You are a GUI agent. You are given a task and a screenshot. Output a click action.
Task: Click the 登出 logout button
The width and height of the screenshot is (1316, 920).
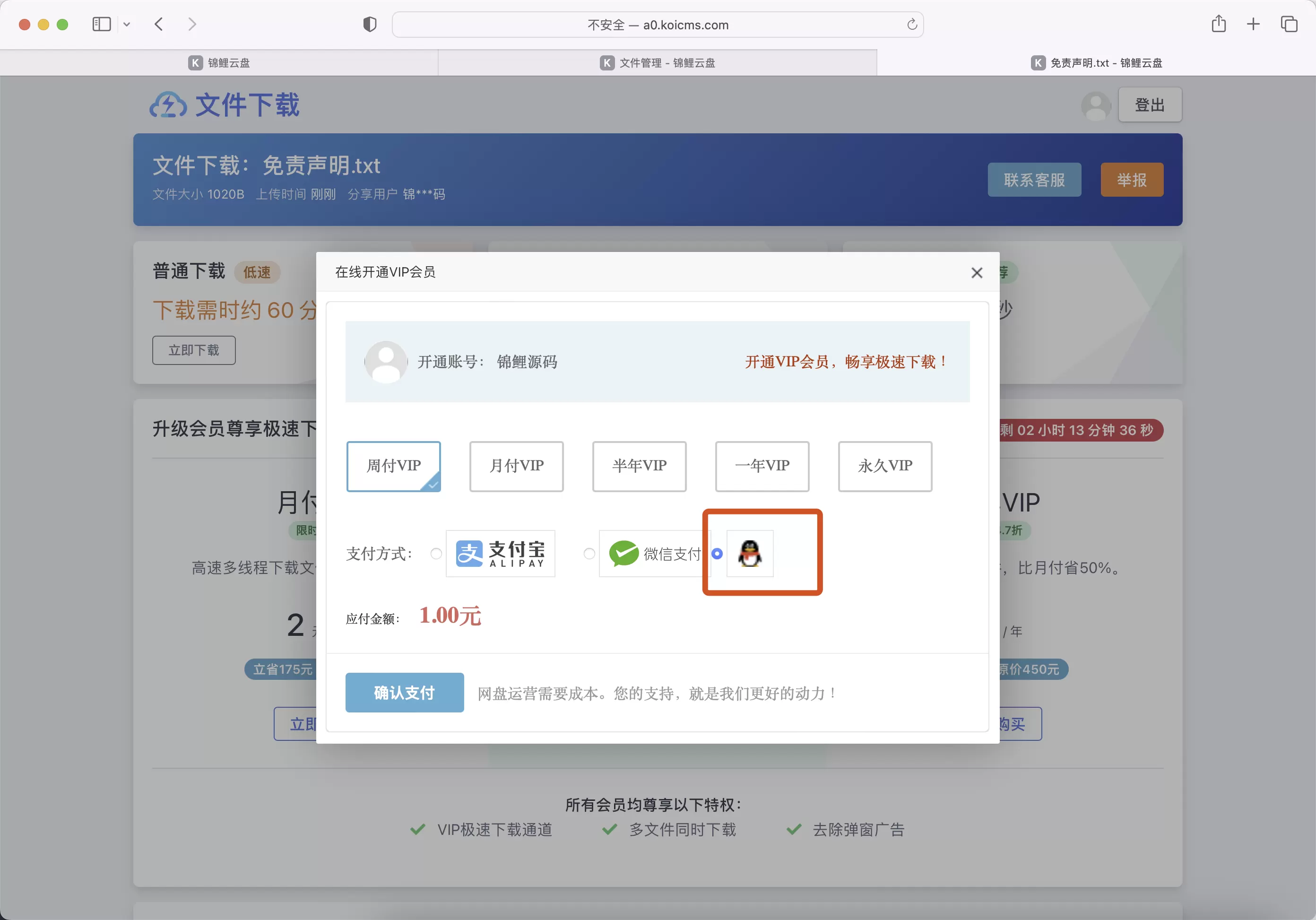pyautogui.click(x=1150, y=105)
